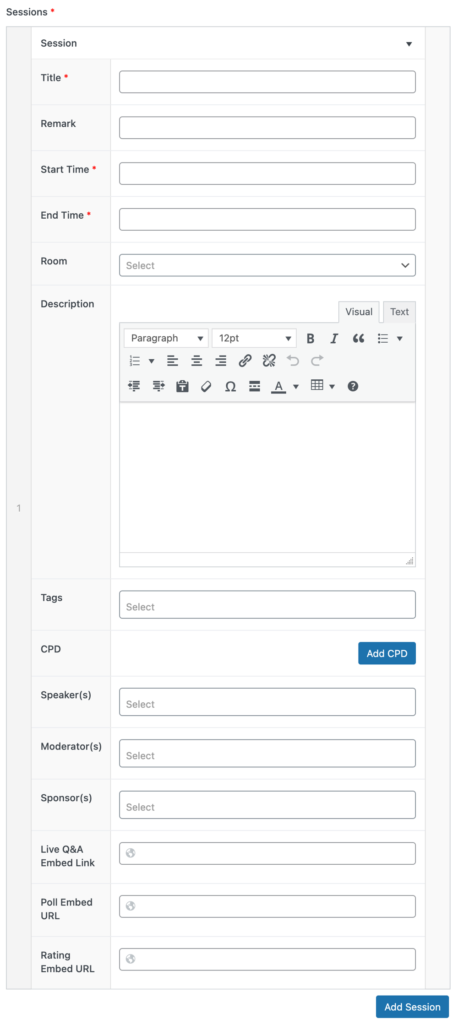Viewport: 458px width, 1024px height.
Task: Toggle paste as text clipboard icon
Action: pos(182,386)
